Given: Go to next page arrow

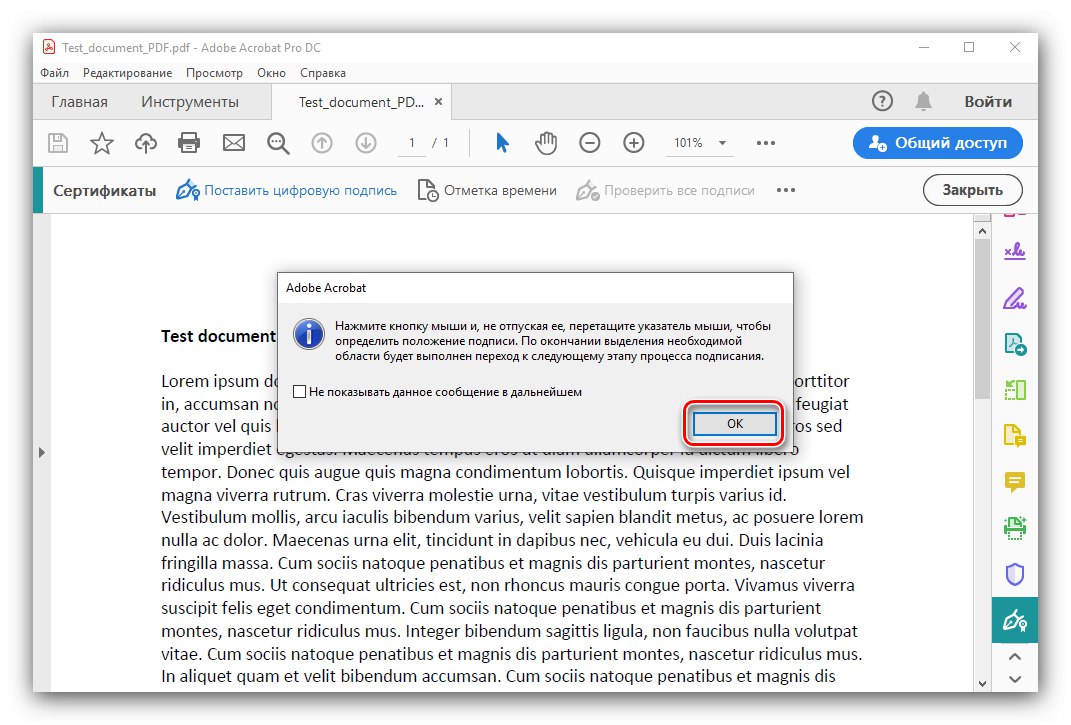Looking at the screenshot, I should tap(366, 143).
